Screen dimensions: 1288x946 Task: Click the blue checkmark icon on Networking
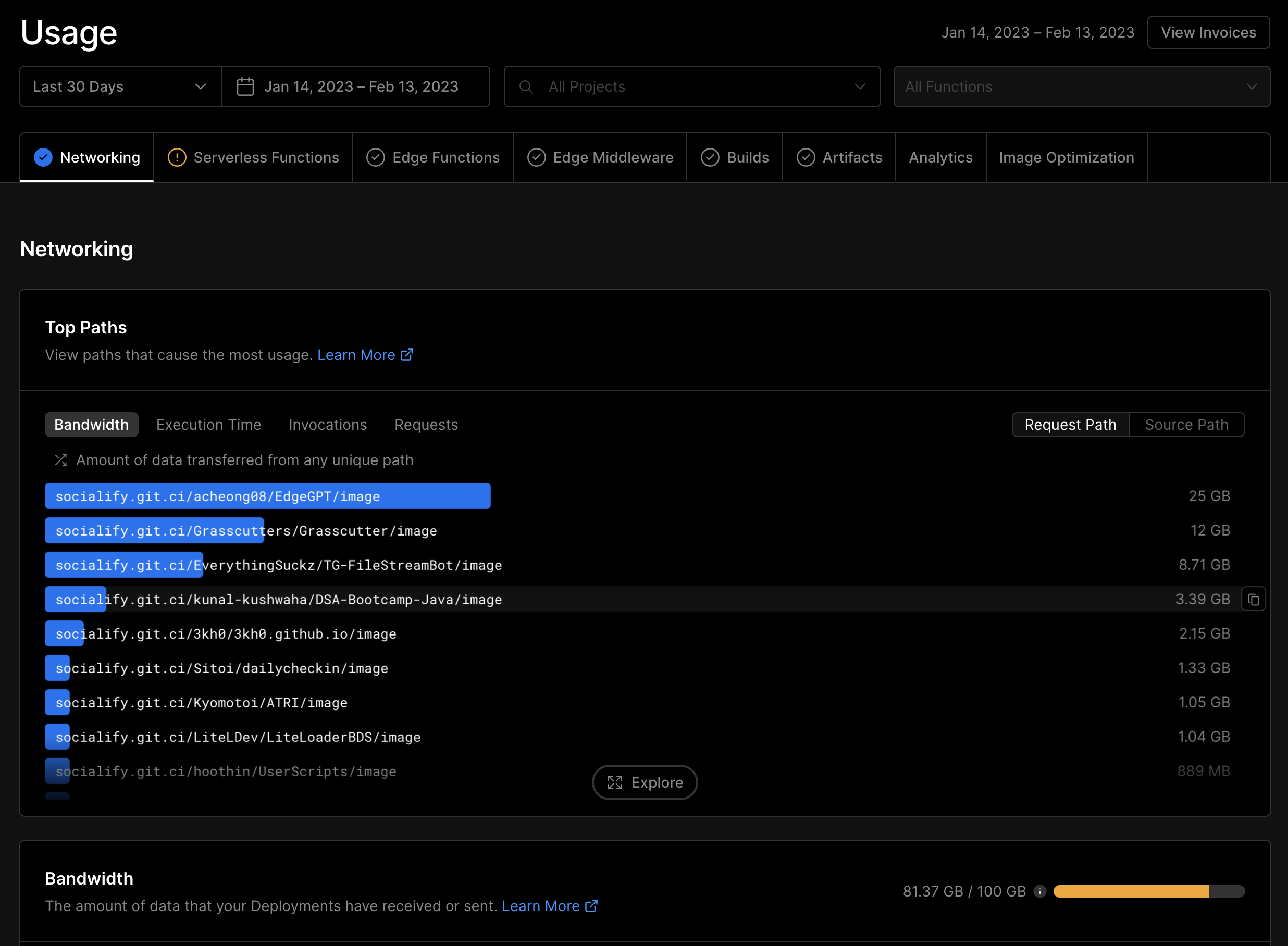[x=43, y=157]
